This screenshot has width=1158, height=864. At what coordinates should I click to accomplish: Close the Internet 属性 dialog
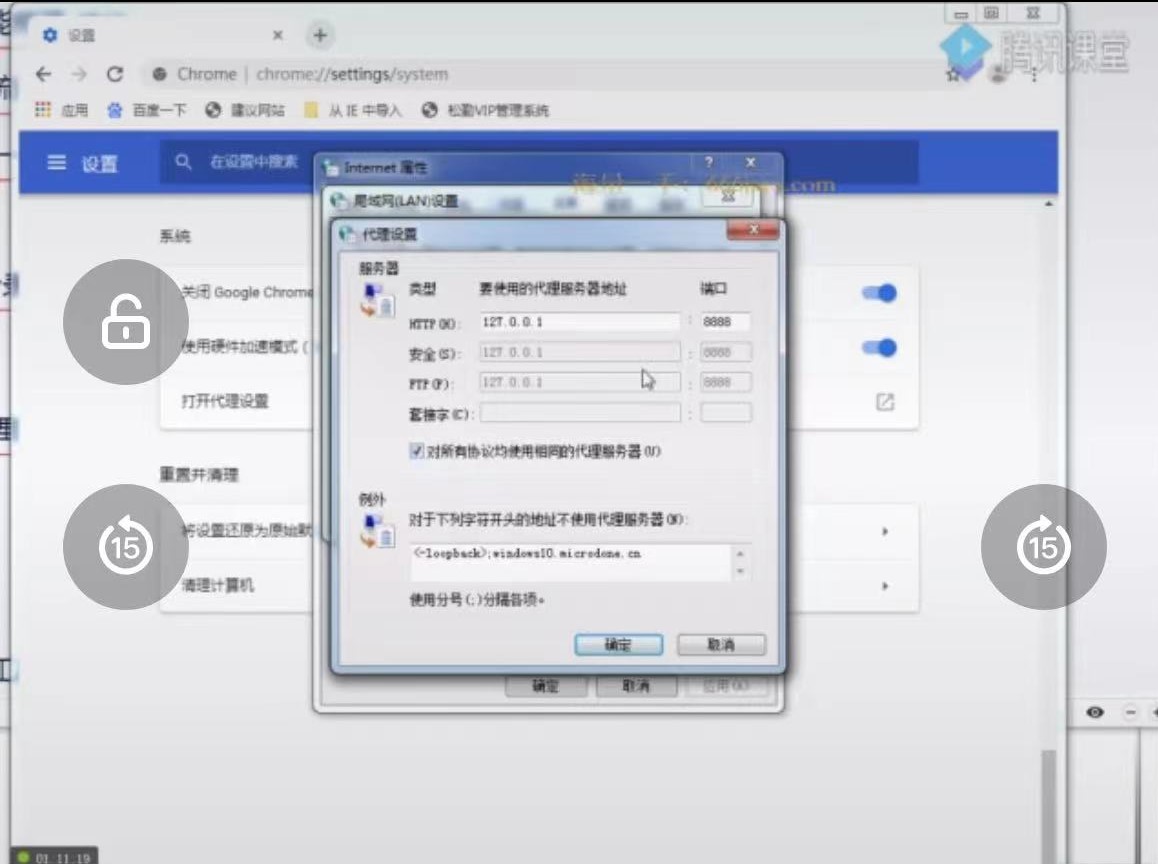click(x=750, y=162)
